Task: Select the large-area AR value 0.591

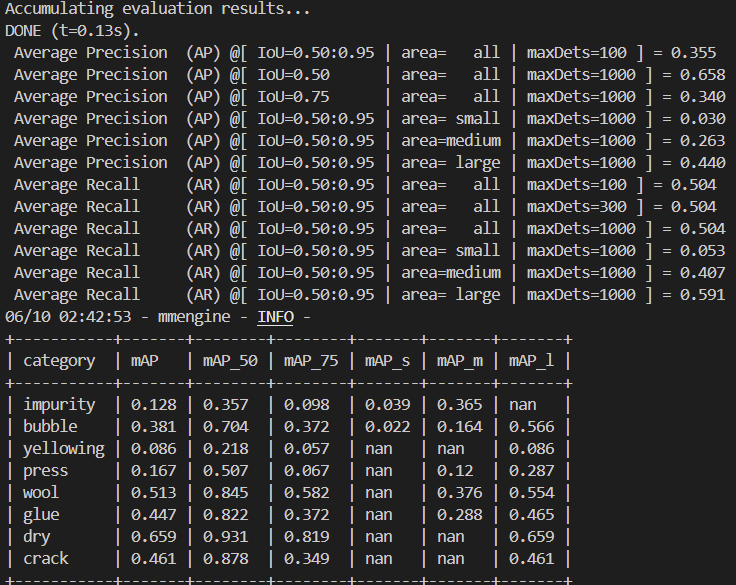Action: [703, 295]
